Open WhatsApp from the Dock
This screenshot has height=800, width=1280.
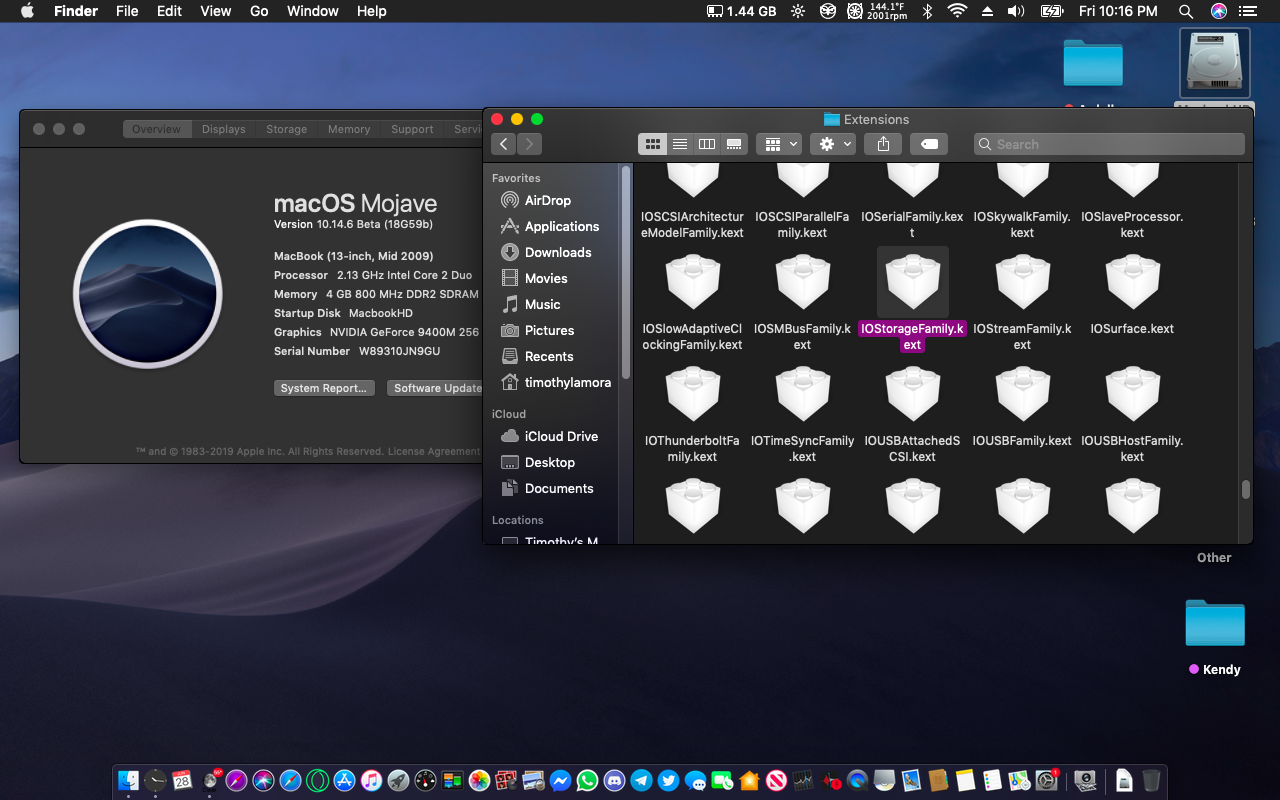(x=587, y=780)
